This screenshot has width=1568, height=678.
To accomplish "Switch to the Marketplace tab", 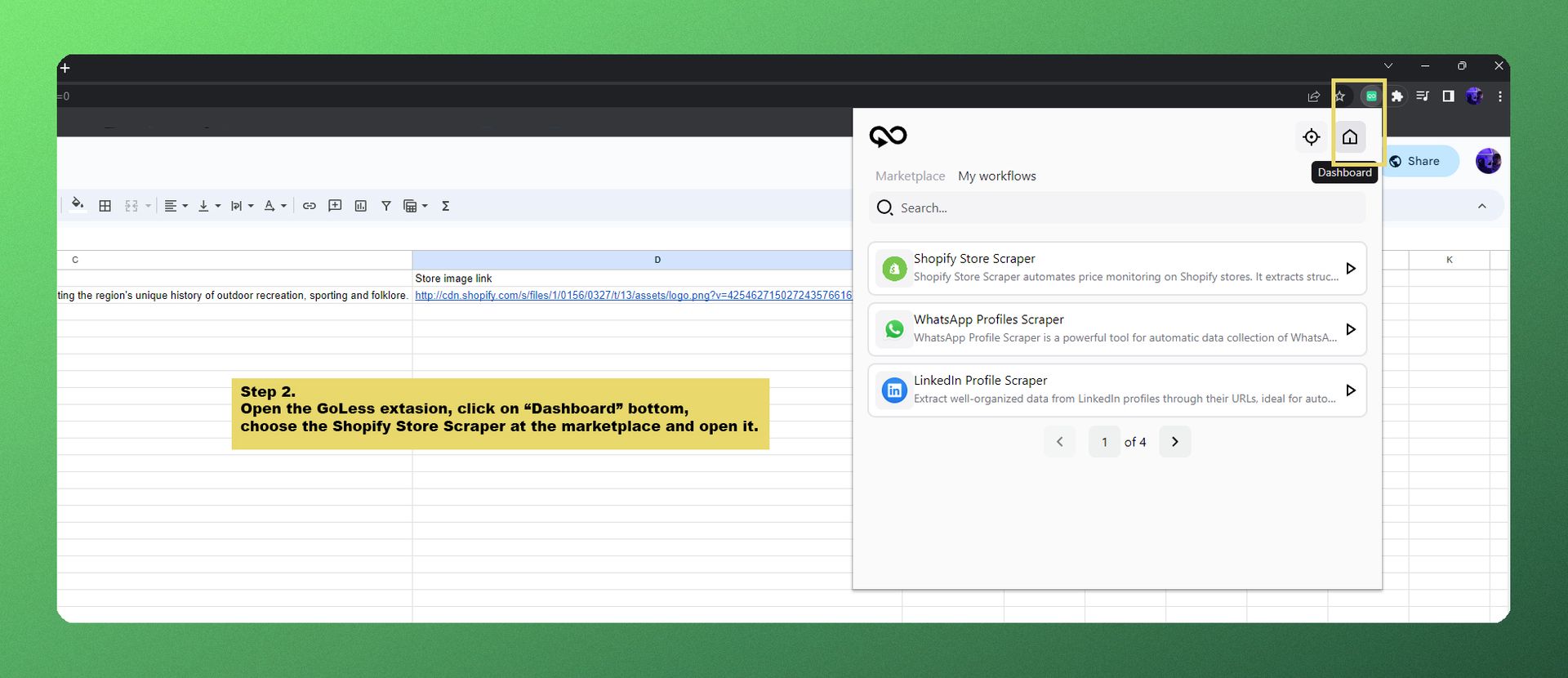I will (x=910, y=176).
